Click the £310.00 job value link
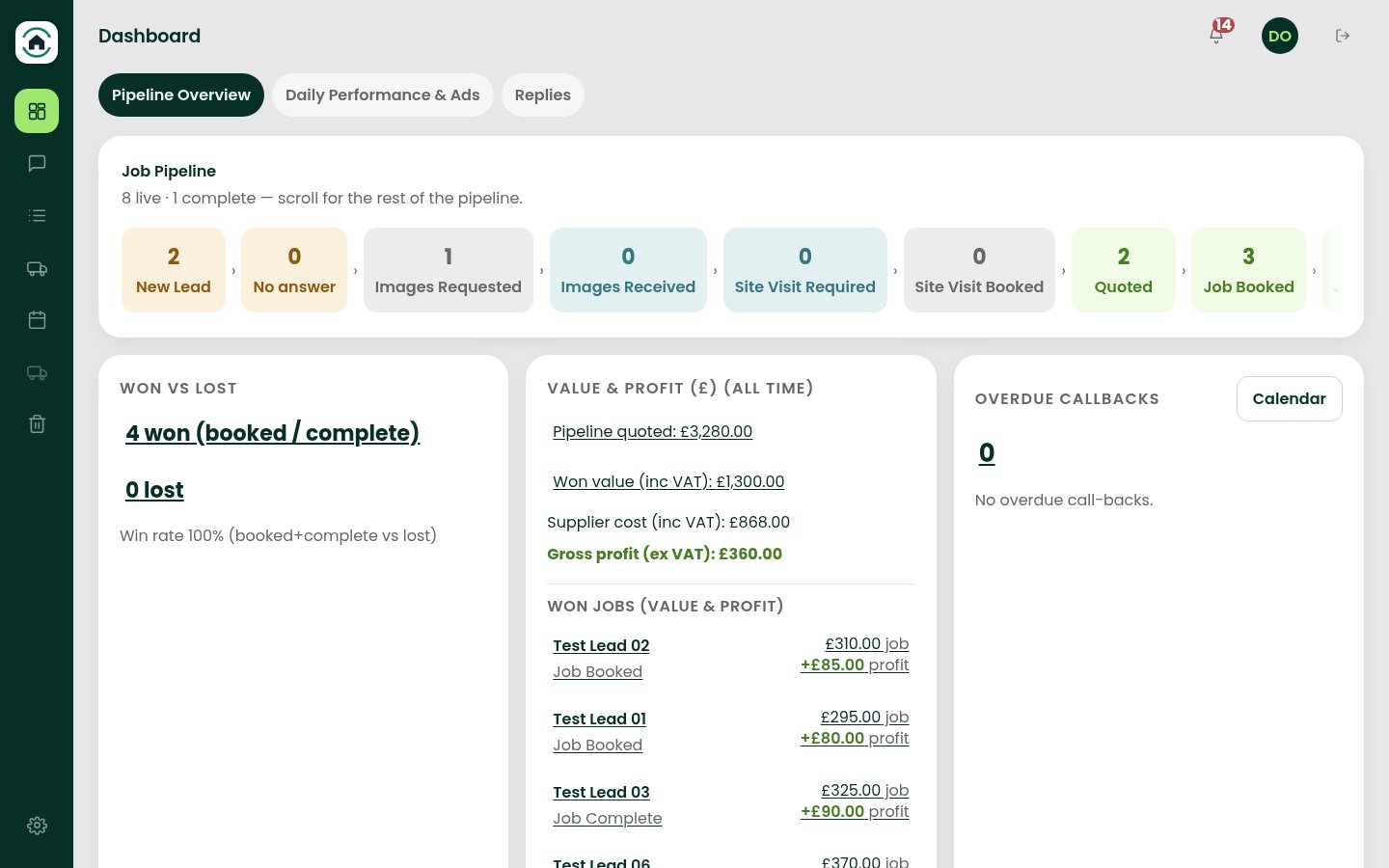Viewport: 1389px width, 868px height. coord(866,643)
